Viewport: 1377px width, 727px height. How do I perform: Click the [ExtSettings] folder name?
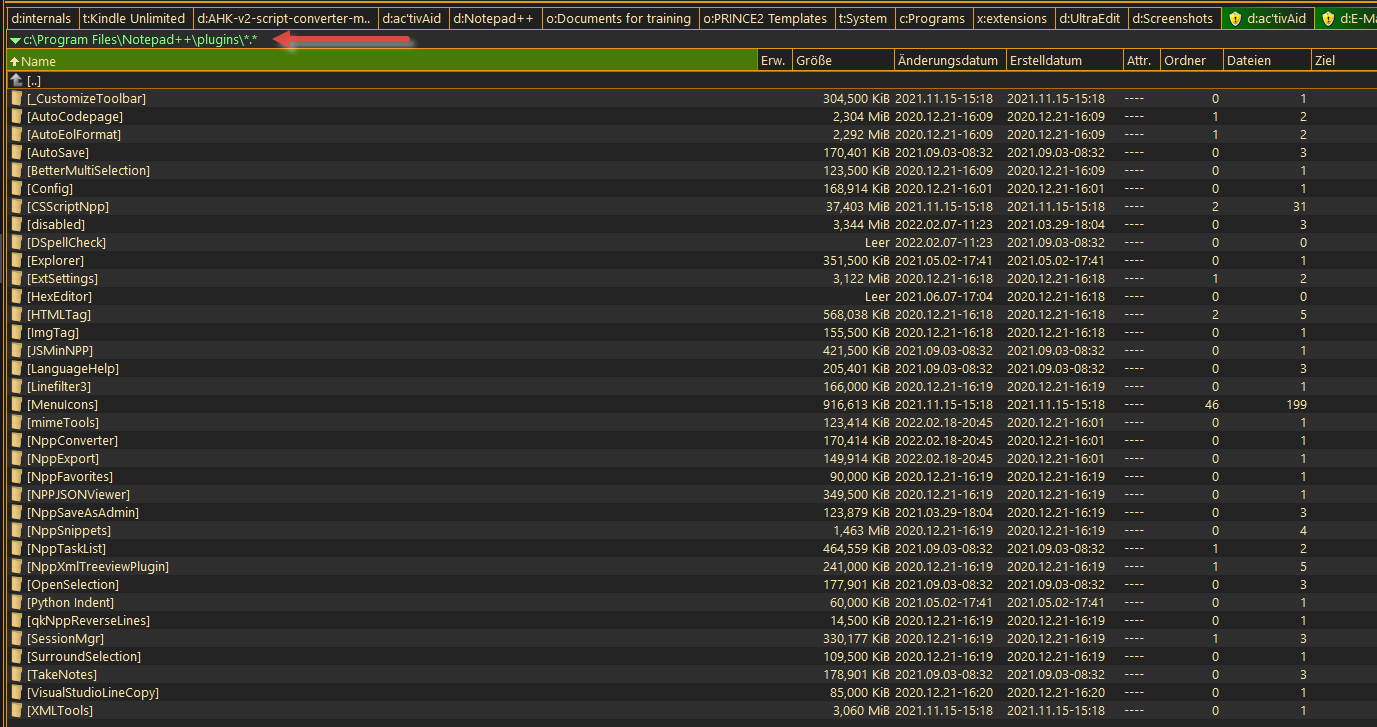click(x=62, y=279)
